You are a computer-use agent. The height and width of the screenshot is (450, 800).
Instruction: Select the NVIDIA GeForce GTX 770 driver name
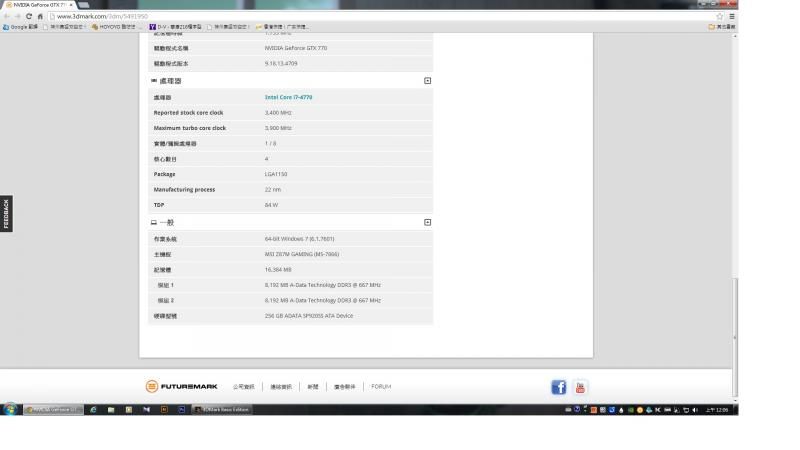click(x=296, y=48)
